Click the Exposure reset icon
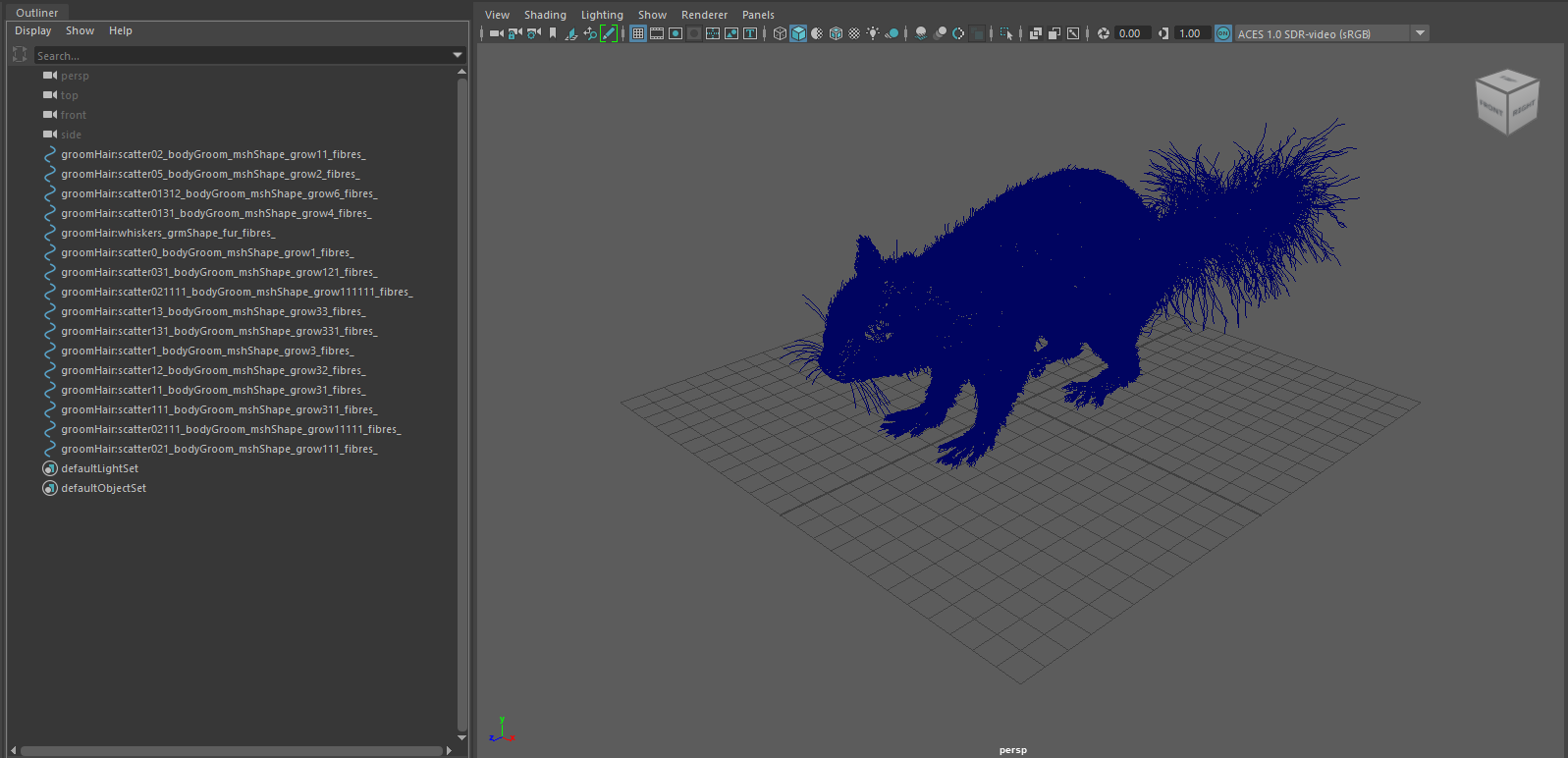 [1104, 33]
